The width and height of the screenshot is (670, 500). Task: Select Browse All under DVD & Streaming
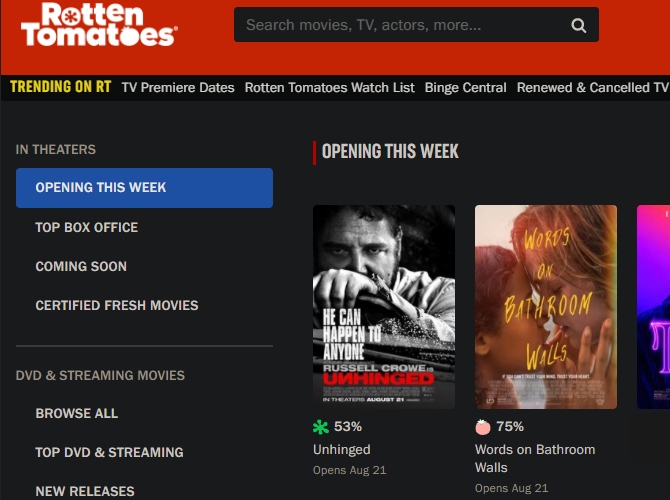(x=77, y=413)
